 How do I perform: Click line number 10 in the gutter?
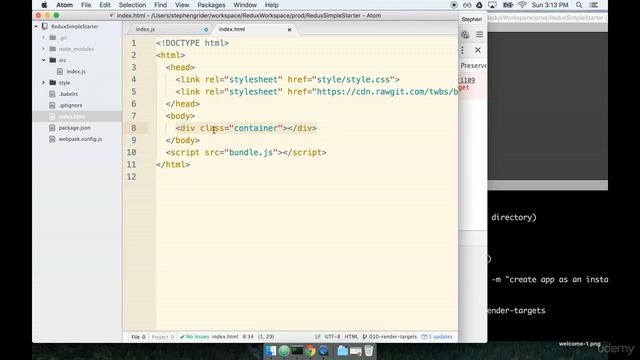(131, 152)
